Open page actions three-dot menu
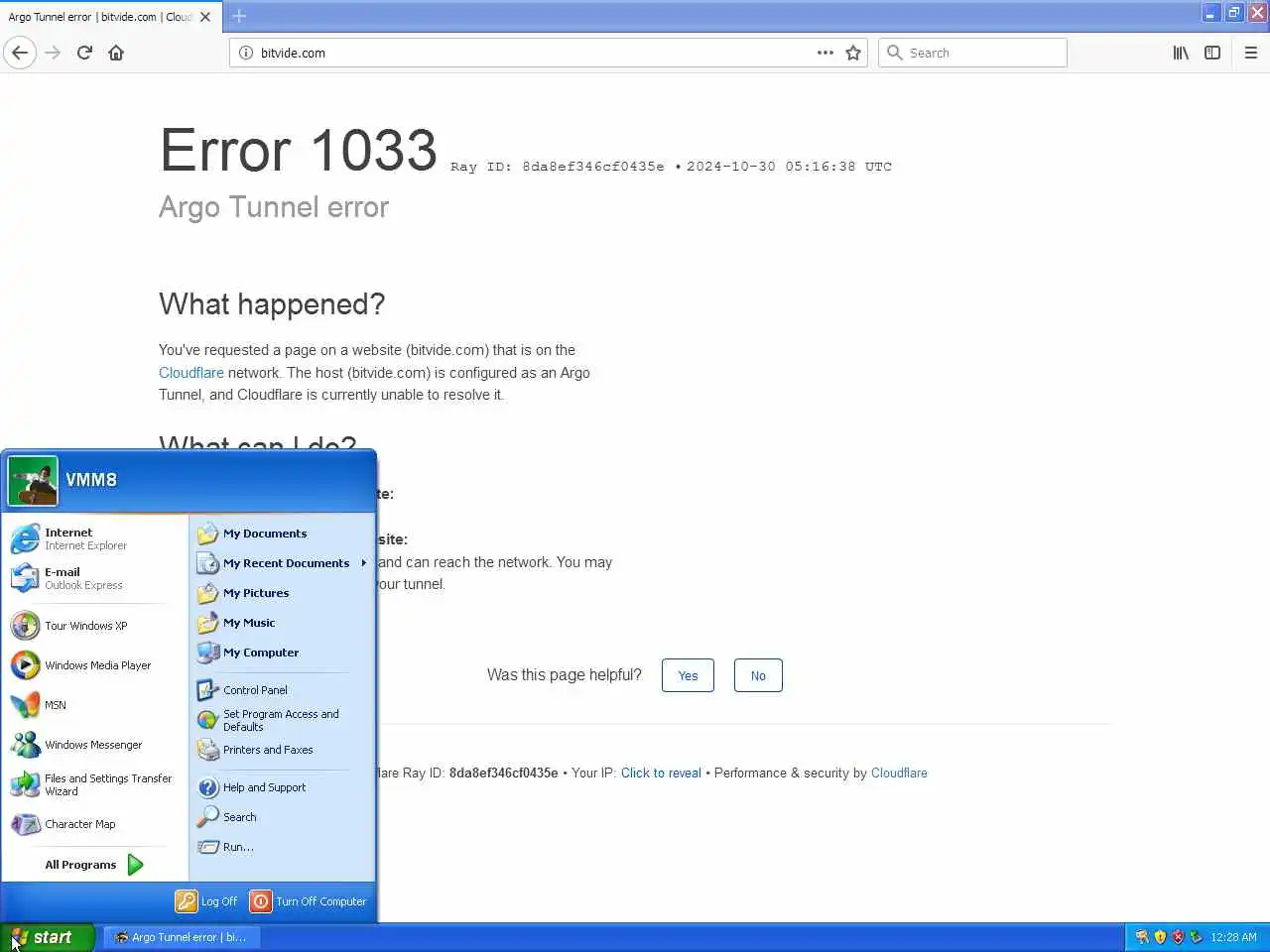The width and height of the screenshot is (1270, 952). point(825,53)
